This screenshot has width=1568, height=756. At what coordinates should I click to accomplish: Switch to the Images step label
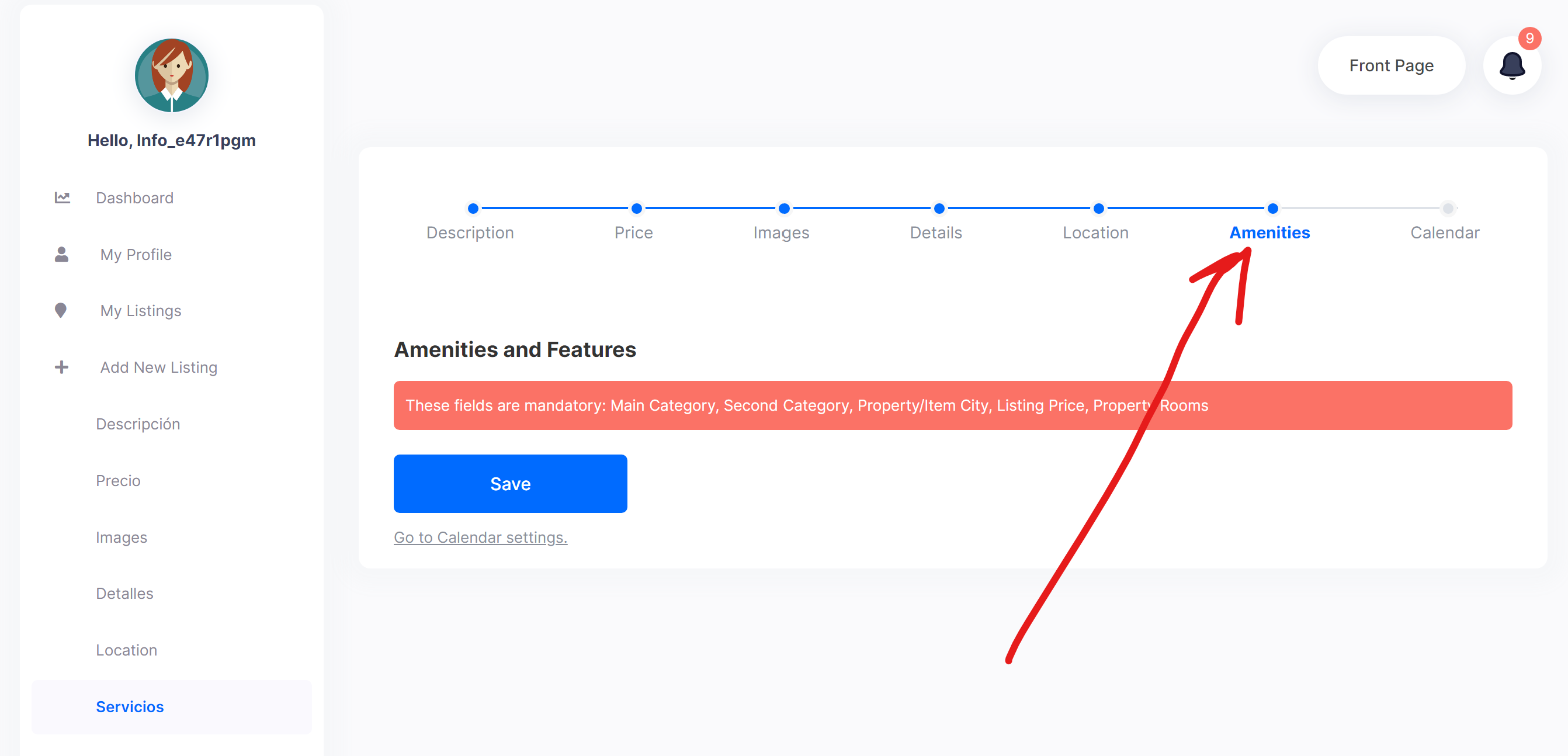[781, 233]
